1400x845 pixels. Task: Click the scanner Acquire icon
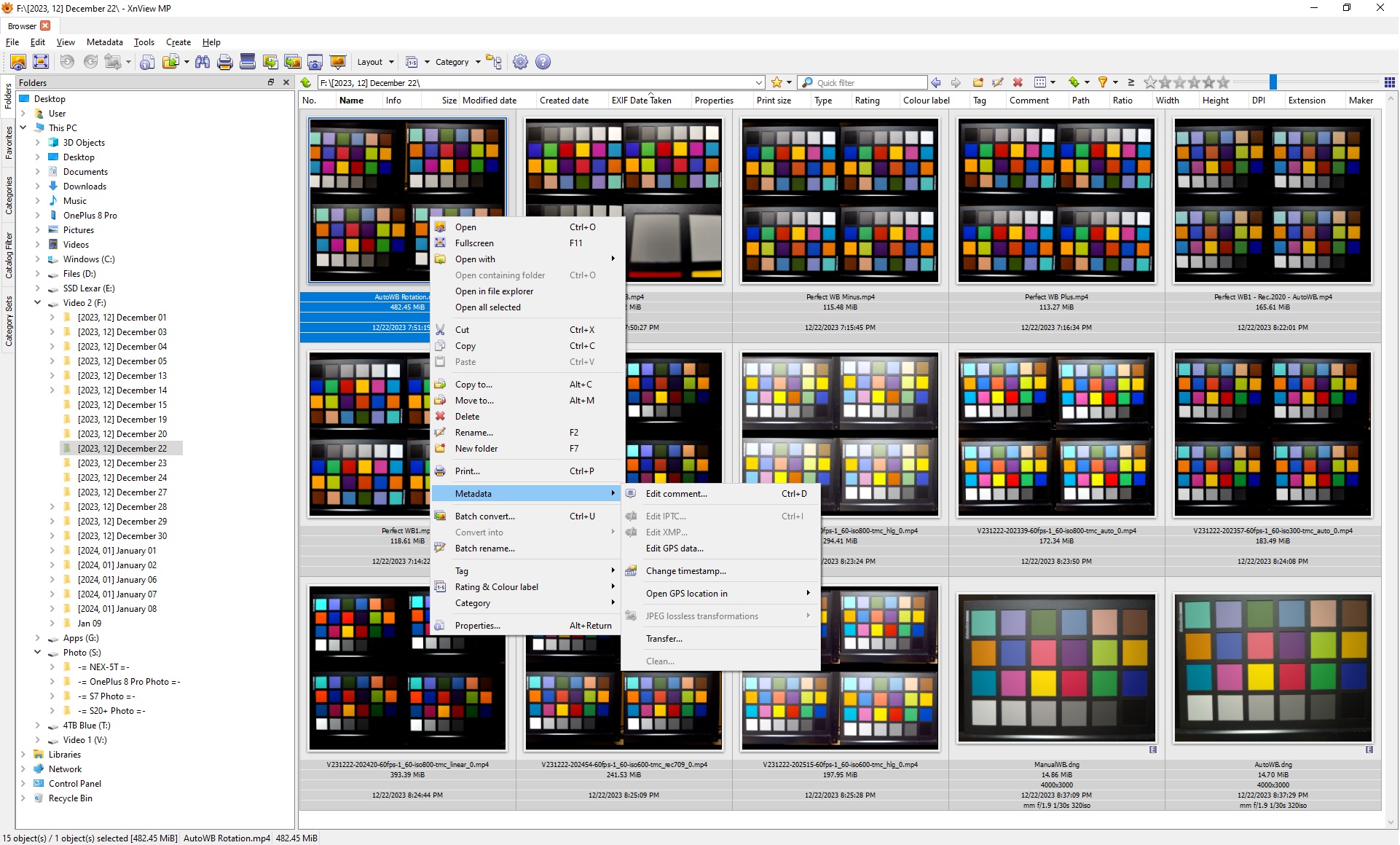248,62
